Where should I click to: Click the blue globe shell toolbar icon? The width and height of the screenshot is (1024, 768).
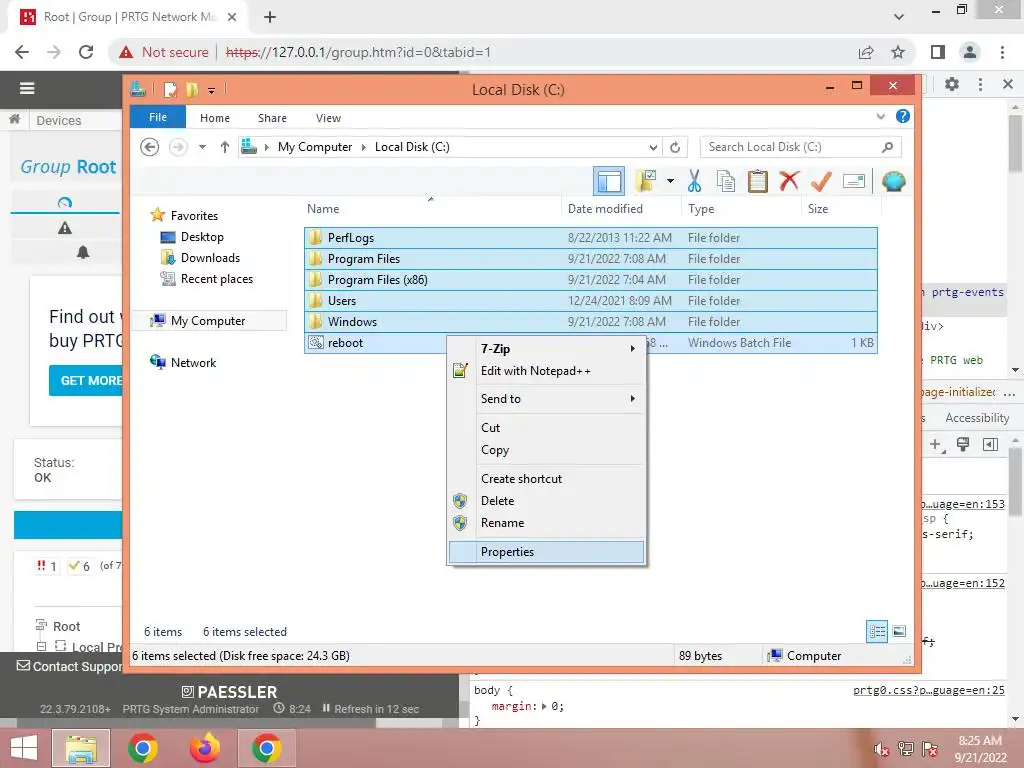(x=893, y=181)
